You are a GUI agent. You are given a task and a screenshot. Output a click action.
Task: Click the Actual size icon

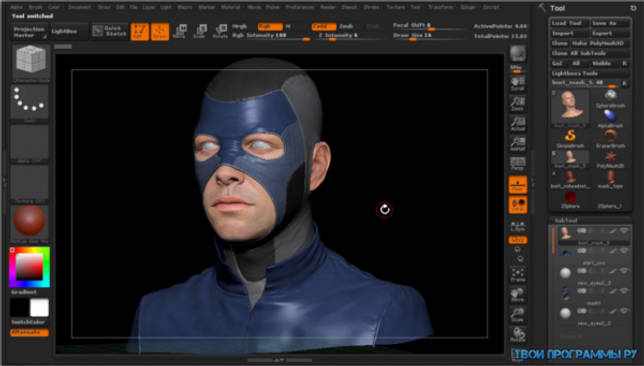[518, 124]
